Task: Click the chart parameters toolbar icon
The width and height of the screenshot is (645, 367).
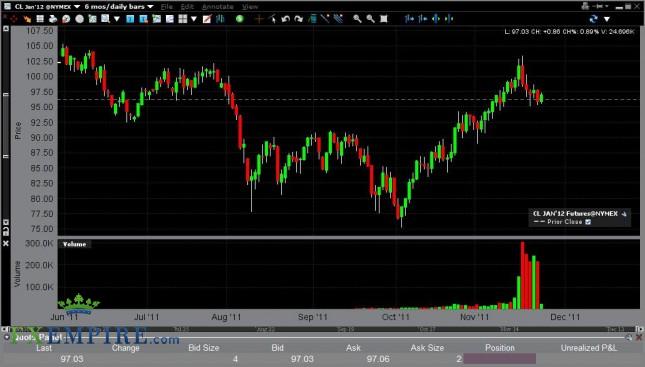Action: point(93,19)
